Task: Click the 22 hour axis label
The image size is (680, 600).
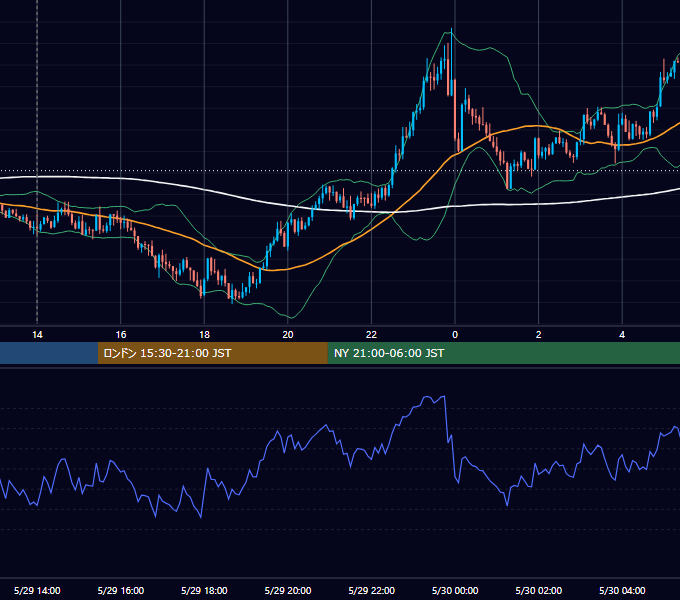Action: (372, 335)
